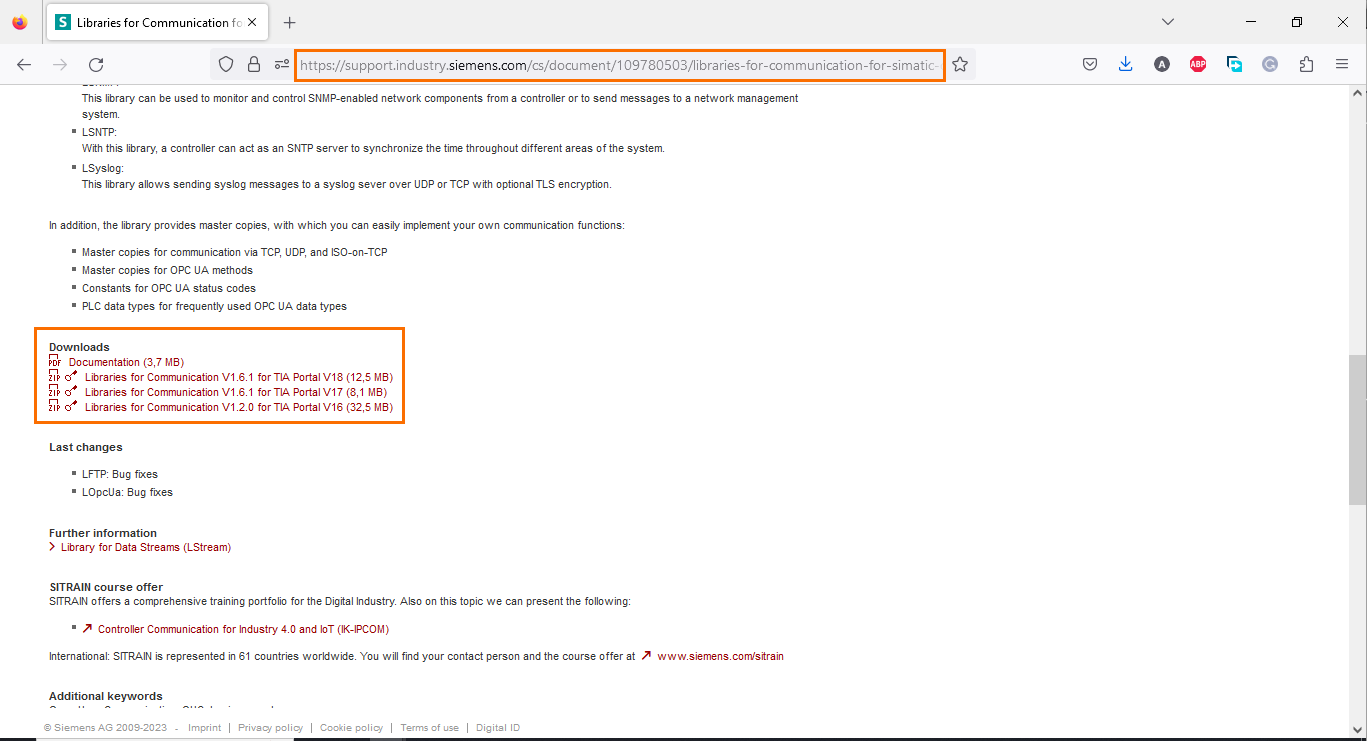
Task: Click 'Constants for OPC UA status codes' item
Action: point(169,288)
